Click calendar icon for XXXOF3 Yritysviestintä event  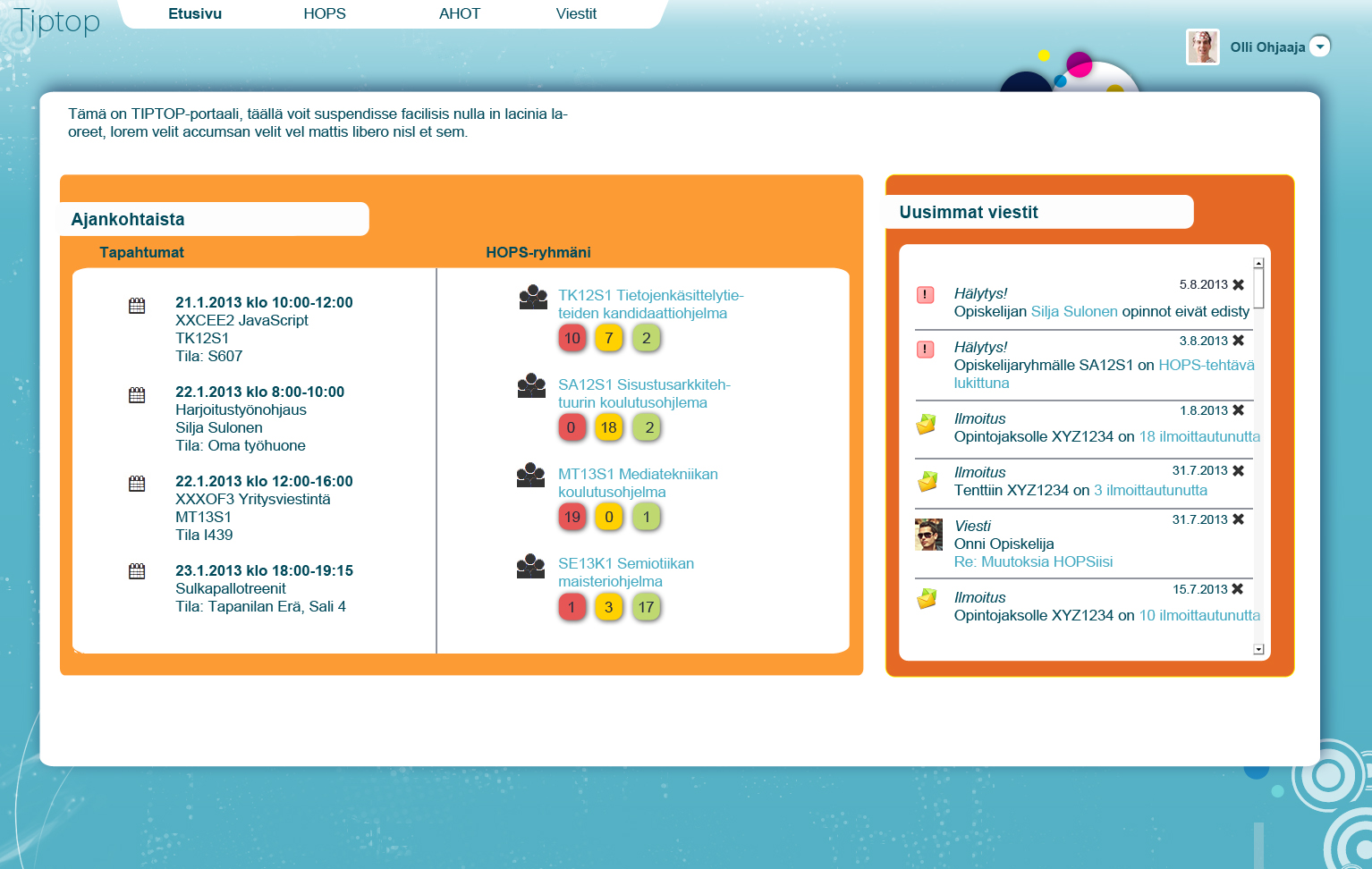click(137, 484)
